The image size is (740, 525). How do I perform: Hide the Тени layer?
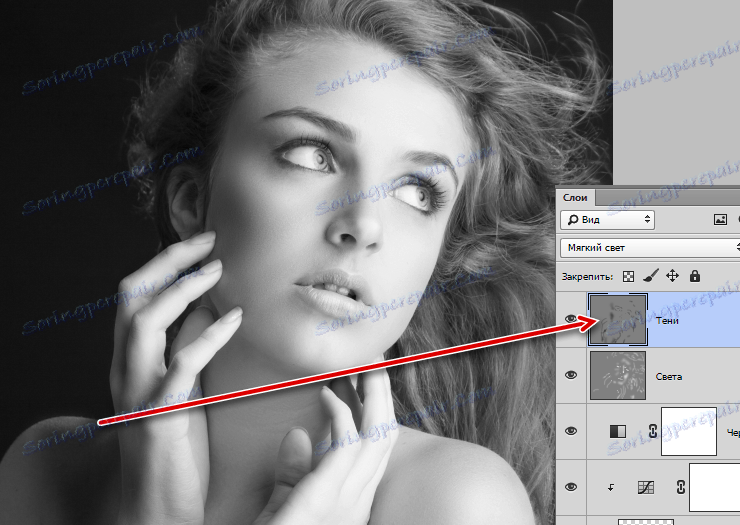pos(571,319)
